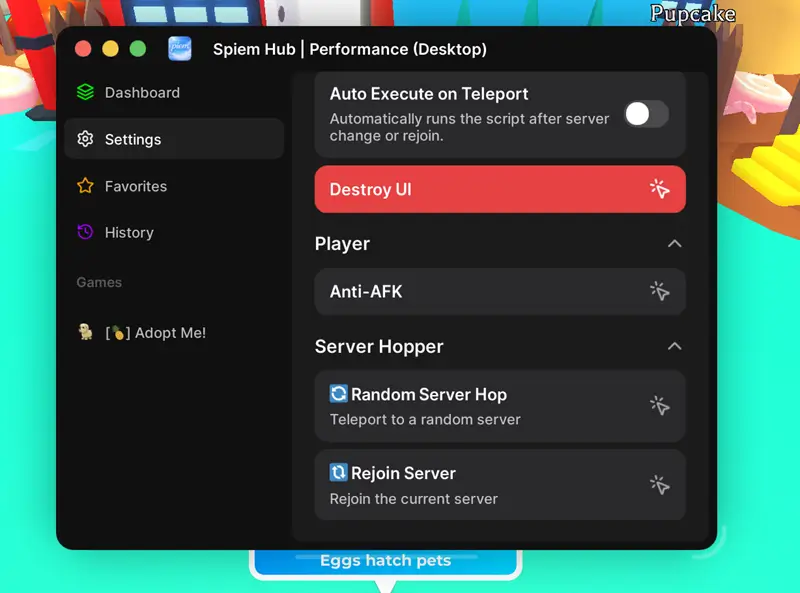The height and width of the screenshot is (593, 800).
Task: Trigger the Anti-AFK script
Action: [x=500, y=292]
